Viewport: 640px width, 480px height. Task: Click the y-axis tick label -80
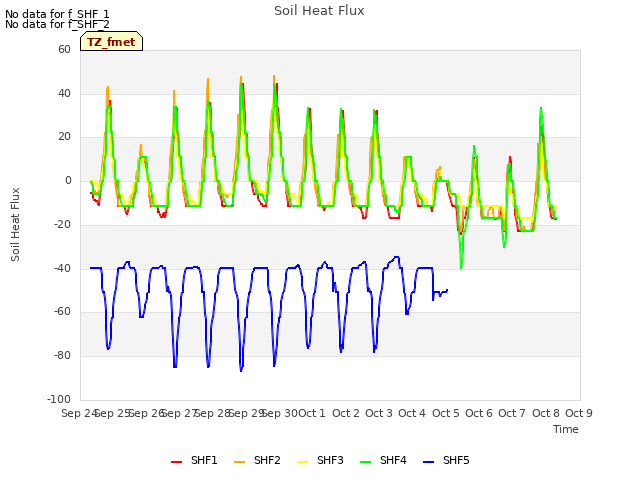(x=62, y=356)
